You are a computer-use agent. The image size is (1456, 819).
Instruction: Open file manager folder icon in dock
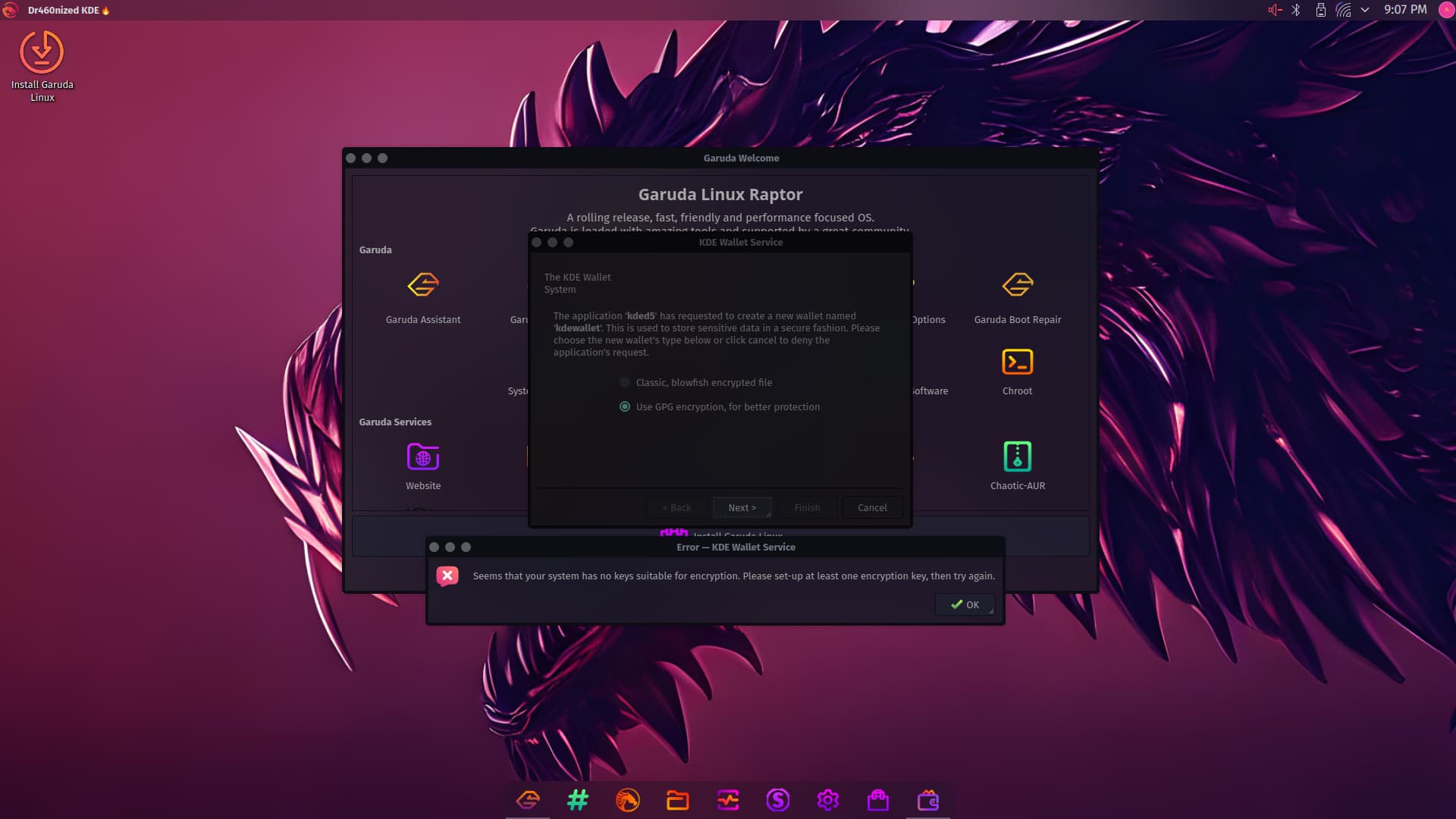coord(678,800)
